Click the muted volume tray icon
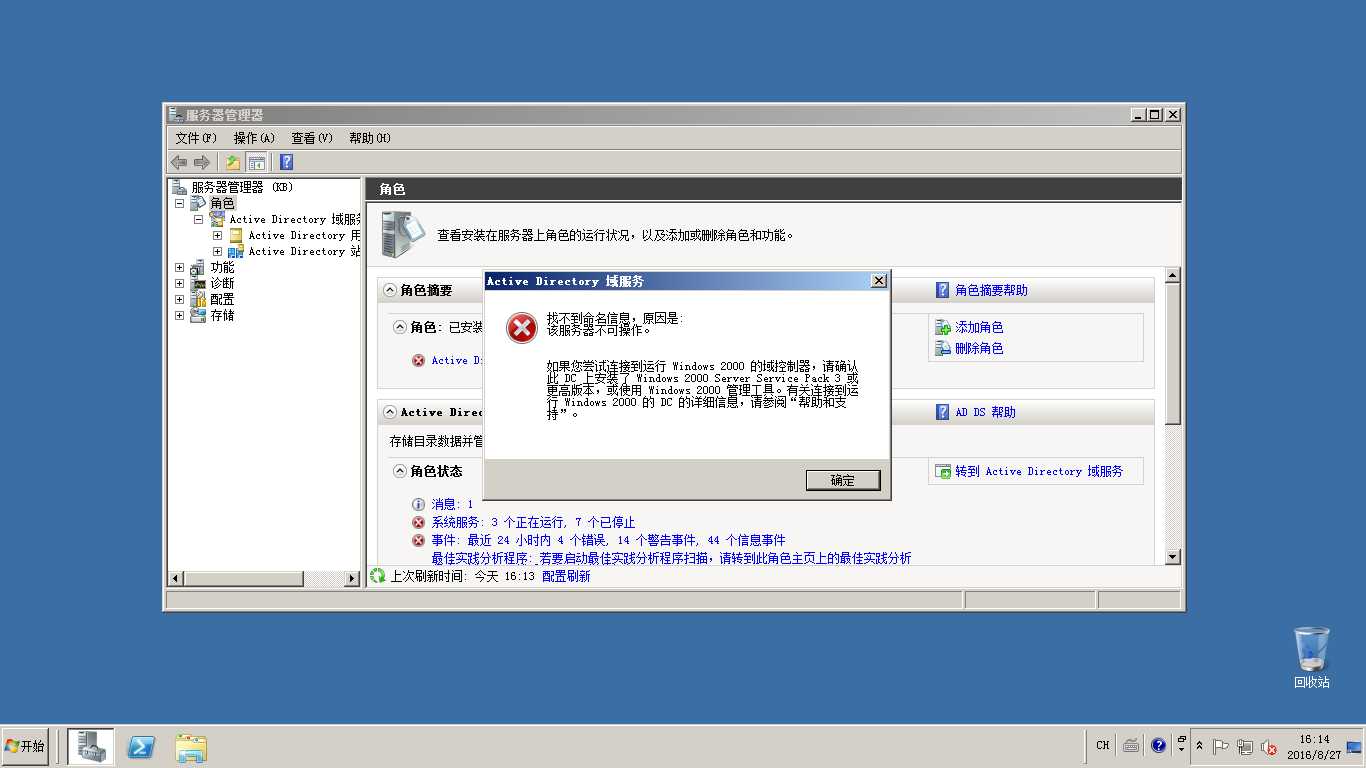Viewport: 1366px width, 768px height. point(1269,746)
